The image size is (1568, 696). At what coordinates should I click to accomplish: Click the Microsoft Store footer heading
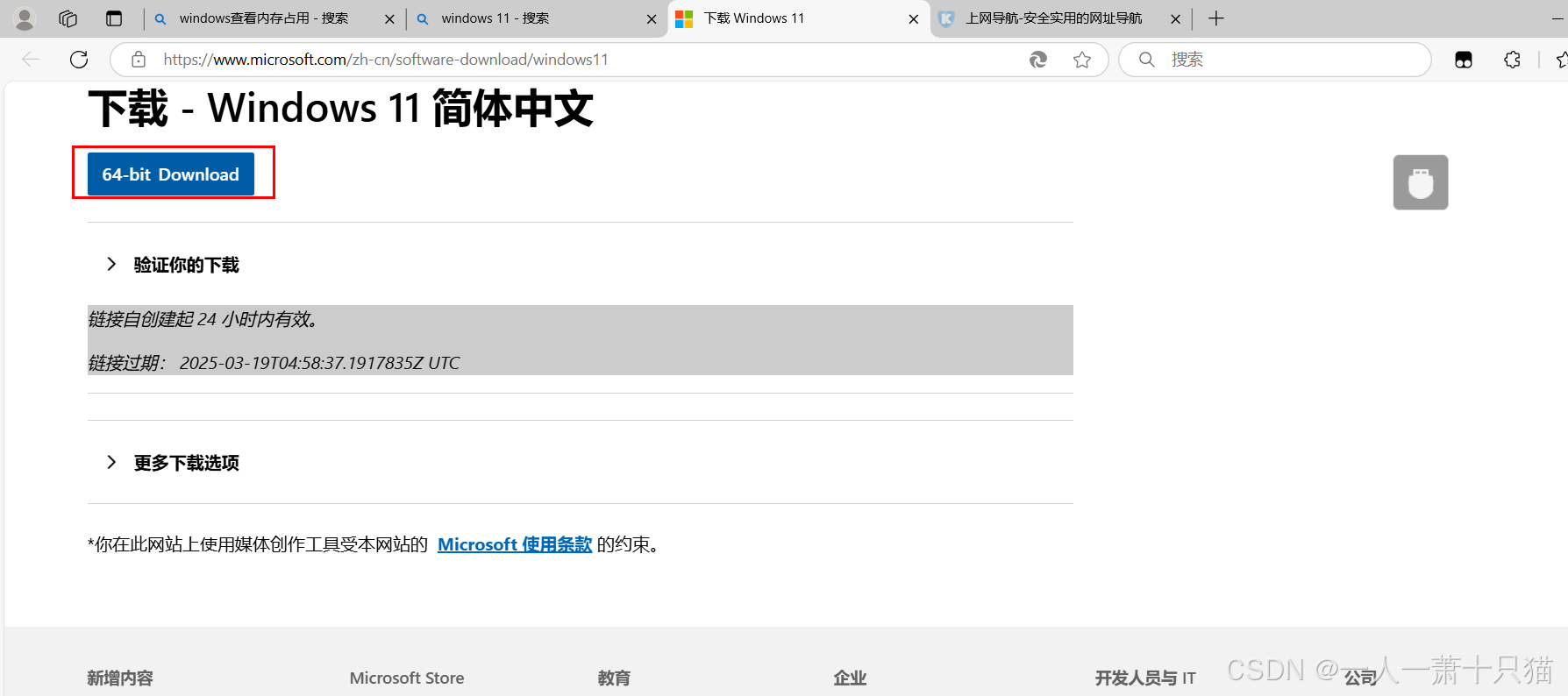point(407,678)
